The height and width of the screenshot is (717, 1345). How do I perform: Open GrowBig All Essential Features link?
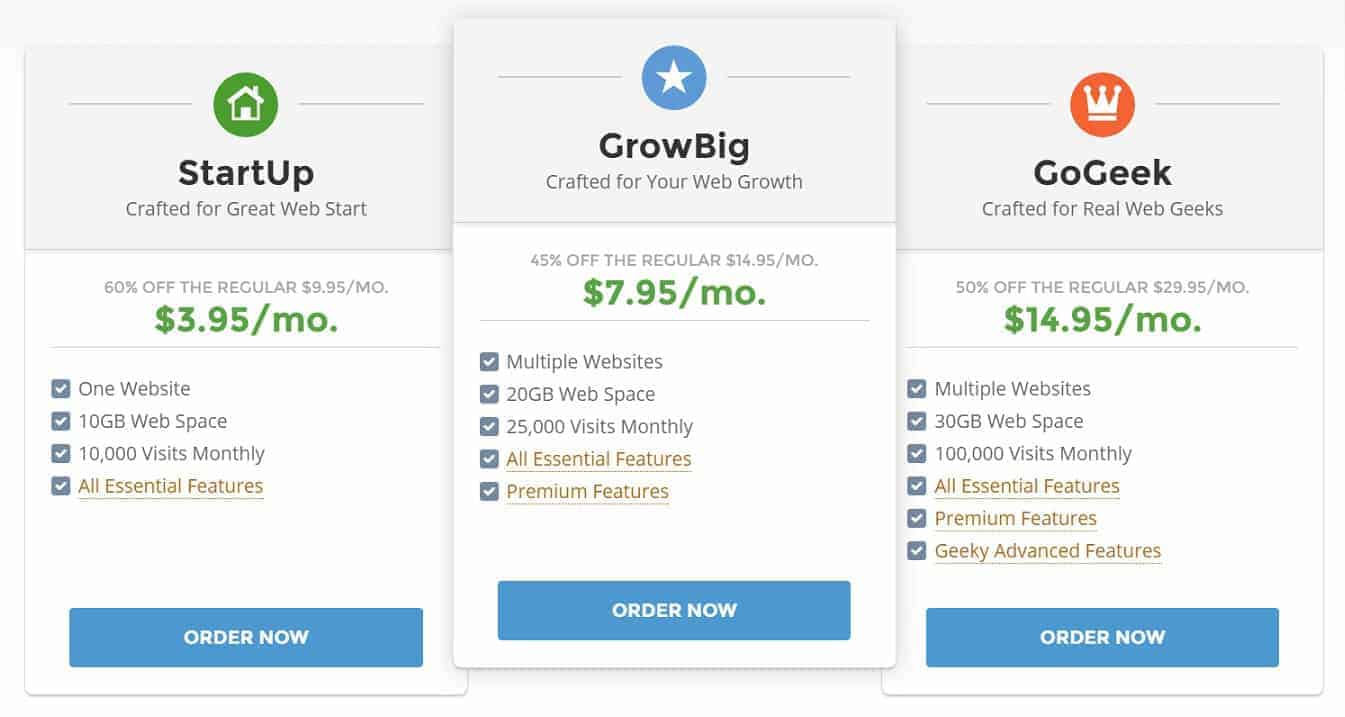pyautogui.click(x=599, y=459)
